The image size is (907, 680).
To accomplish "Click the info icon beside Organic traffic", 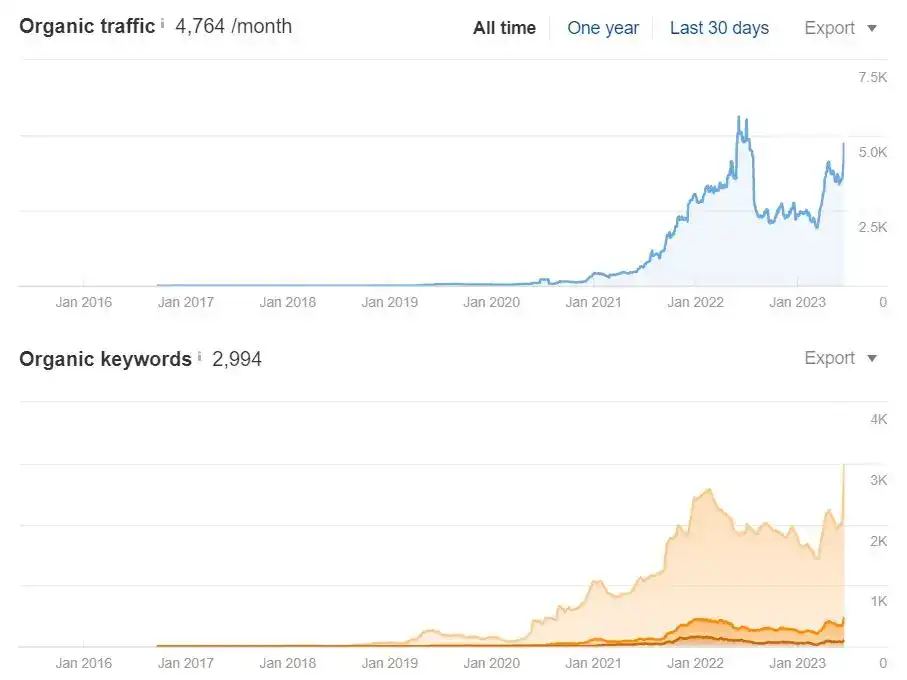I will pyautogui.click(x=163, y=22).
